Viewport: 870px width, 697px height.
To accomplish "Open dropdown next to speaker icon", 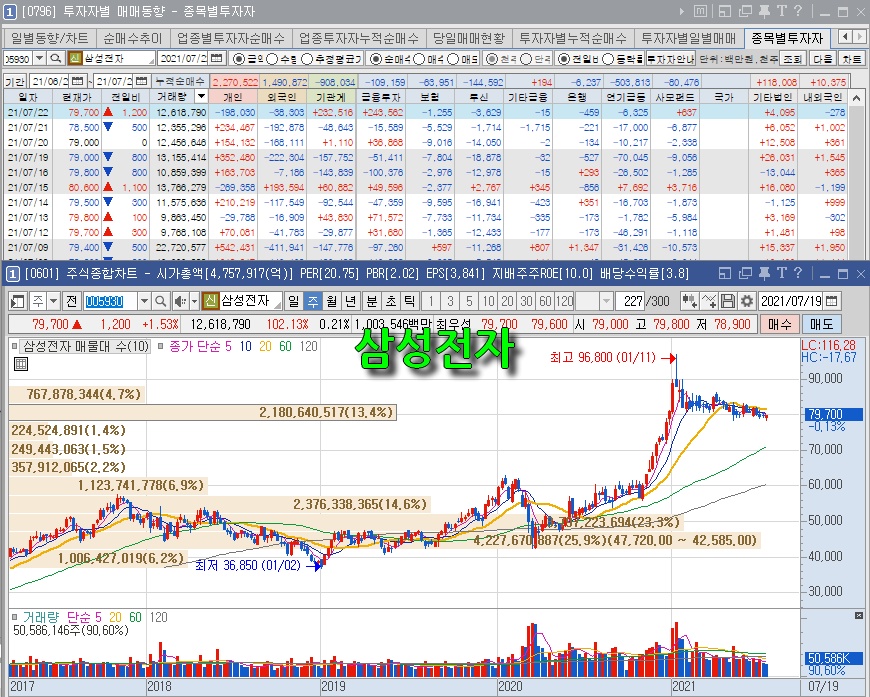I will click(x=194, y=301).
